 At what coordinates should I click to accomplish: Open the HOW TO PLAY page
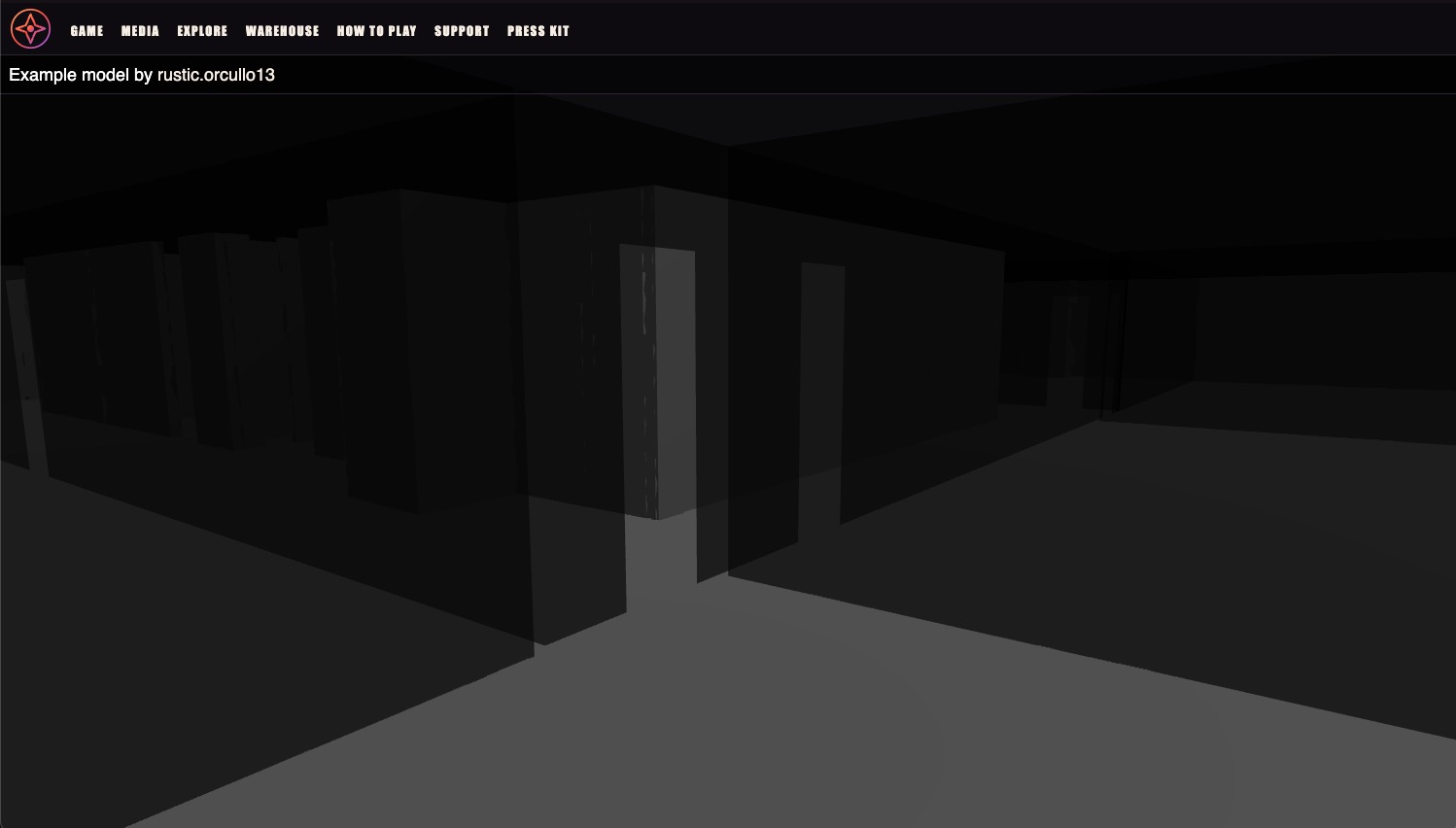[376, 31]
